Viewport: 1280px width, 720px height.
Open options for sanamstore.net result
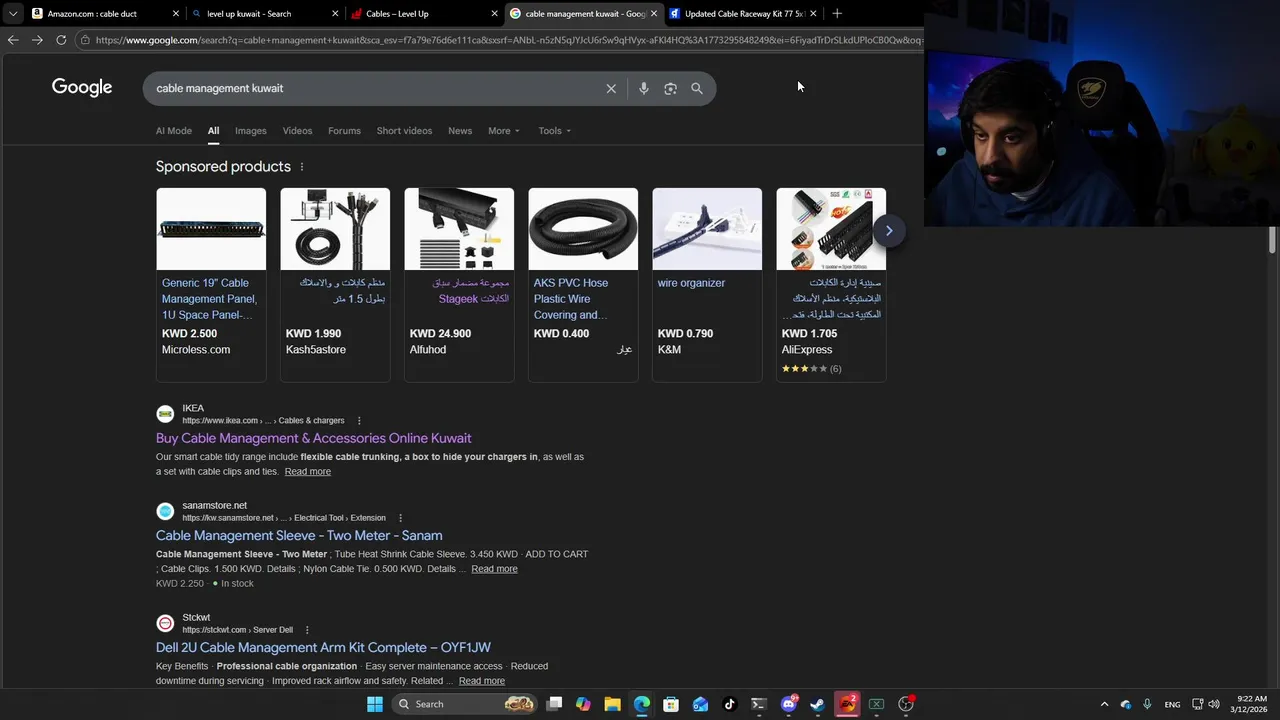tap(400, 518)
